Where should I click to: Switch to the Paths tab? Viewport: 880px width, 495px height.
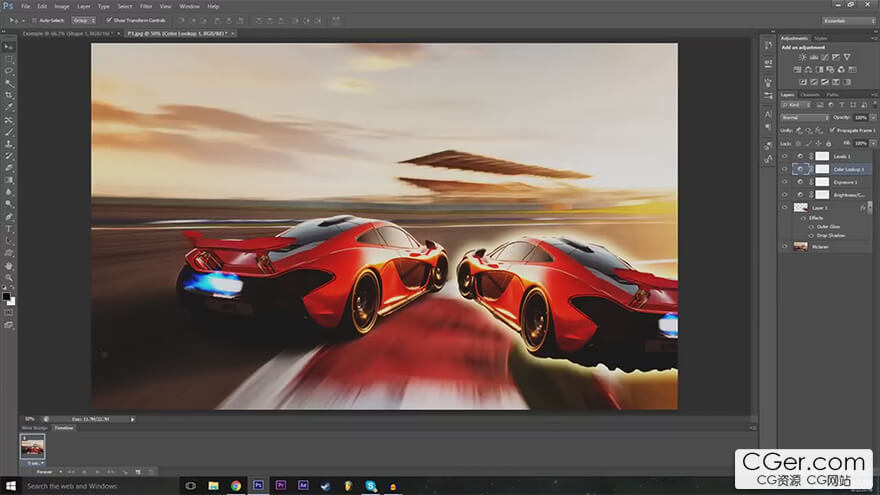coord(832,95)
